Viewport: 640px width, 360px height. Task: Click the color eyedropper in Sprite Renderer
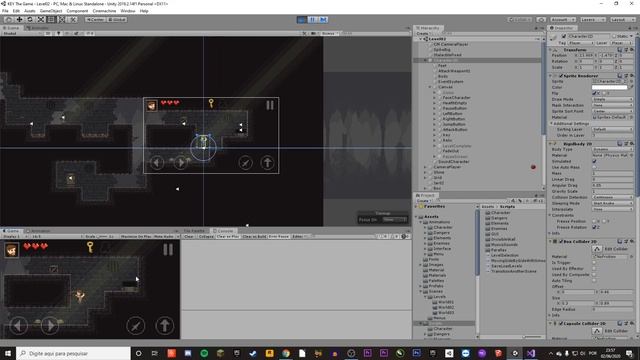631,87
